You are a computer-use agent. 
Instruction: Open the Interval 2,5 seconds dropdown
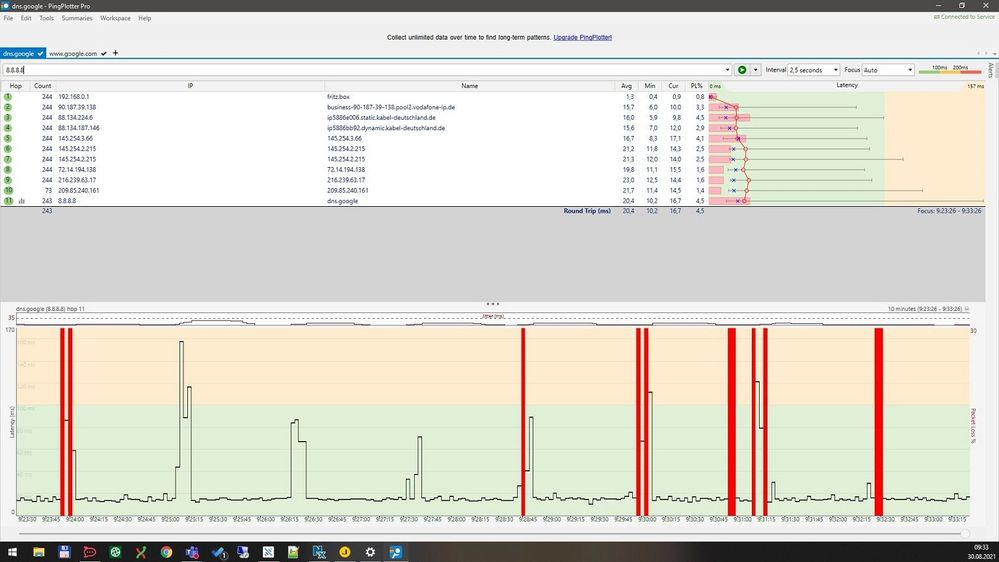click(814, 69)
